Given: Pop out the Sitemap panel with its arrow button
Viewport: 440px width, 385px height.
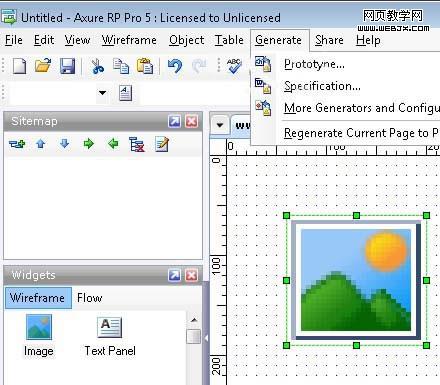Looking at the screenshot, I should (174, 121).
